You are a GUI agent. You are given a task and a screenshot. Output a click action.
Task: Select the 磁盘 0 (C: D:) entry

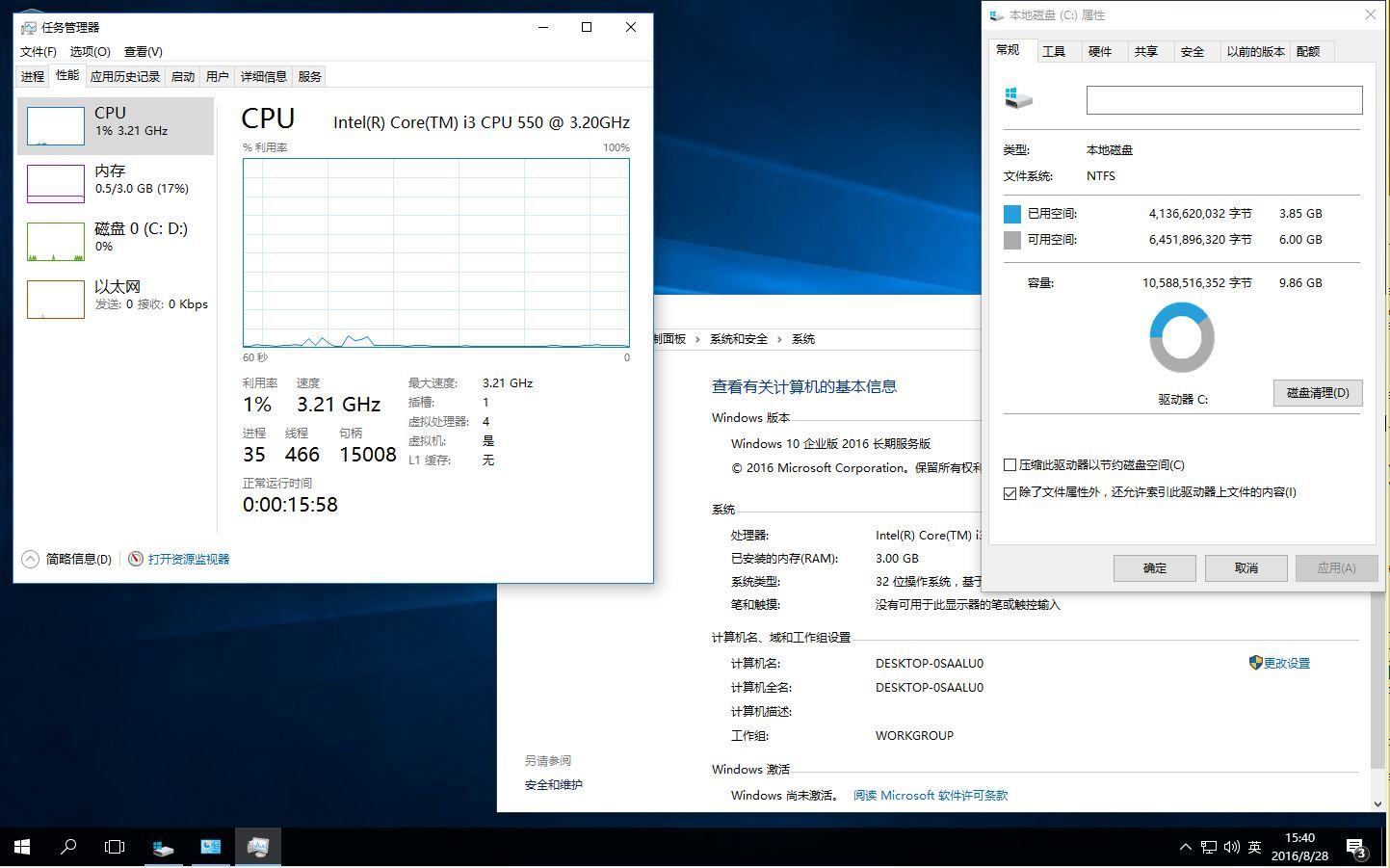[116, 241]
